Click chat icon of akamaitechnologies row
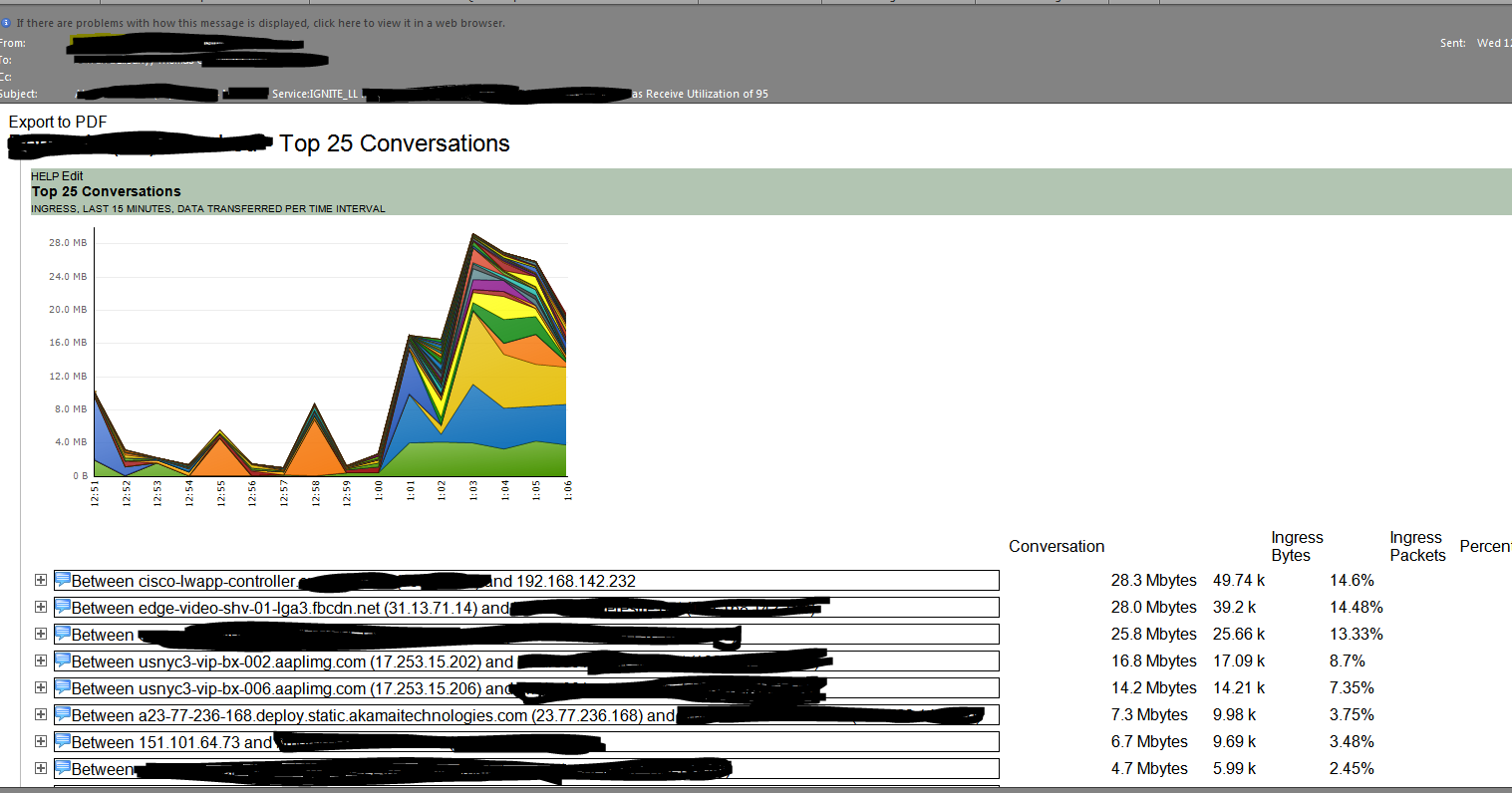 coord(63,714)
